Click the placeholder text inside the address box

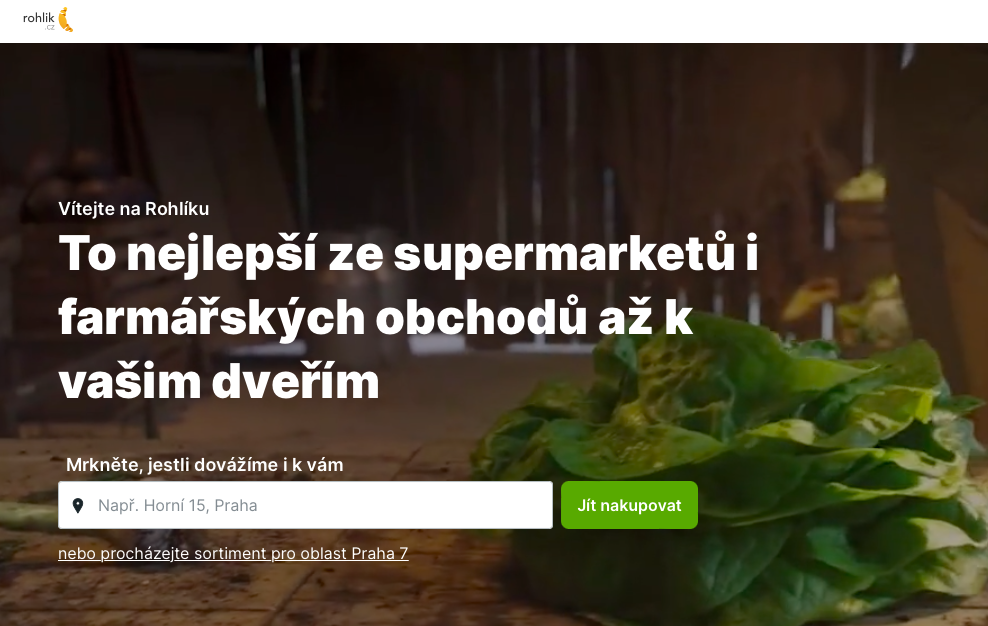pyautogui.click(x=178, y=506)
